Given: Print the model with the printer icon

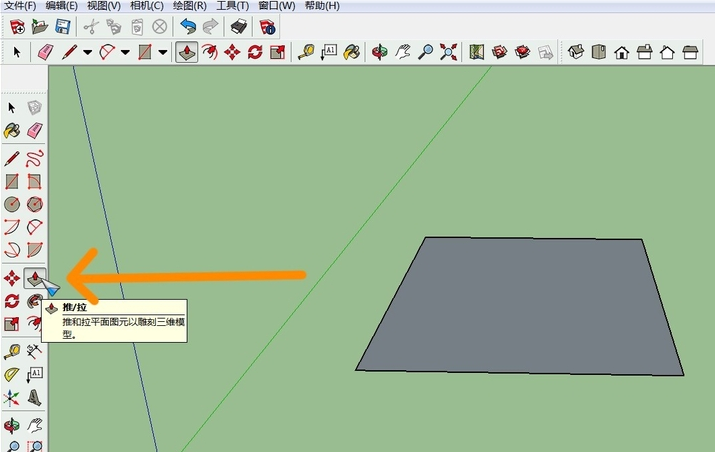Looking at the screenshot, I should 238,27.
